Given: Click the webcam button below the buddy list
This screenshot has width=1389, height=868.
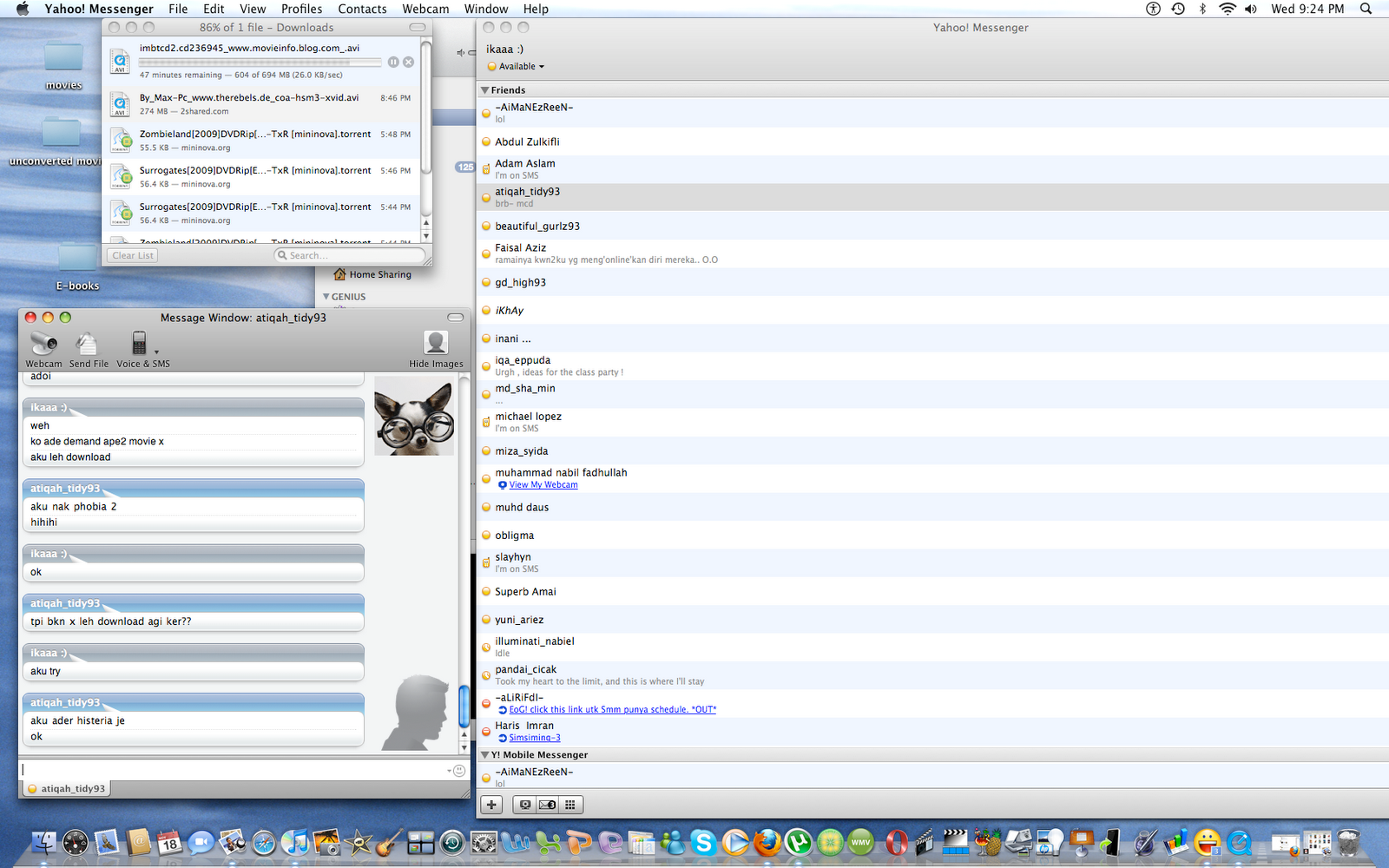Looking at the screenshot, I should click(x=525, y=805).
